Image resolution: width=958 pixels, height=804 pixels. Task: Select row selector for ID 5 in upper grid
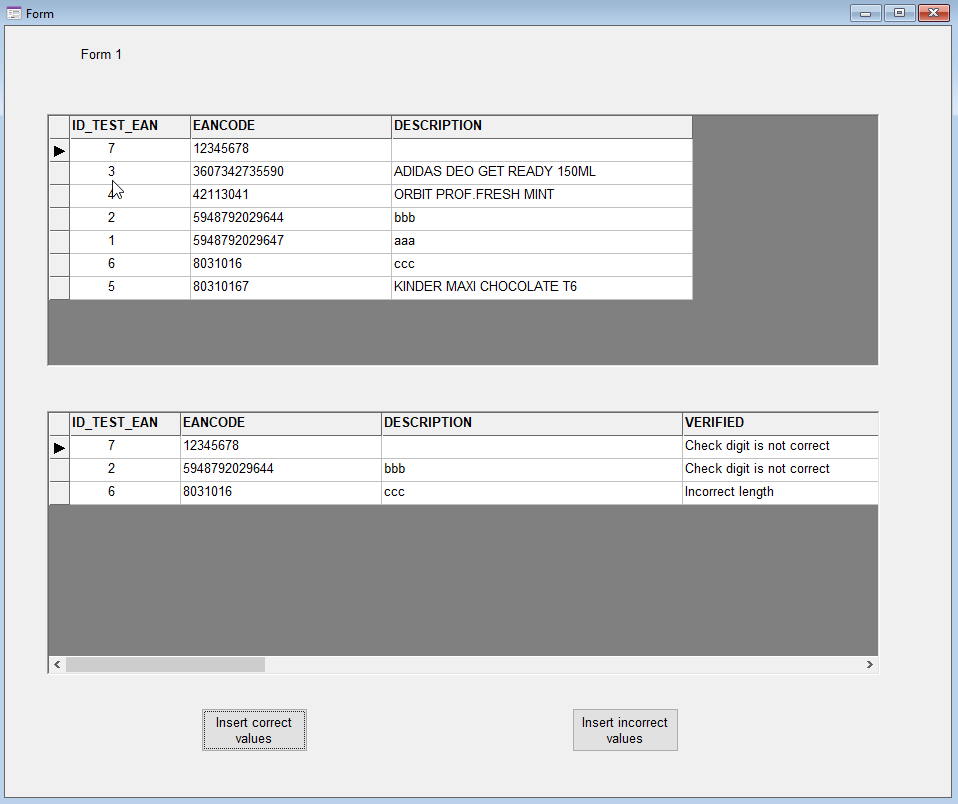[x=59, y=287]
